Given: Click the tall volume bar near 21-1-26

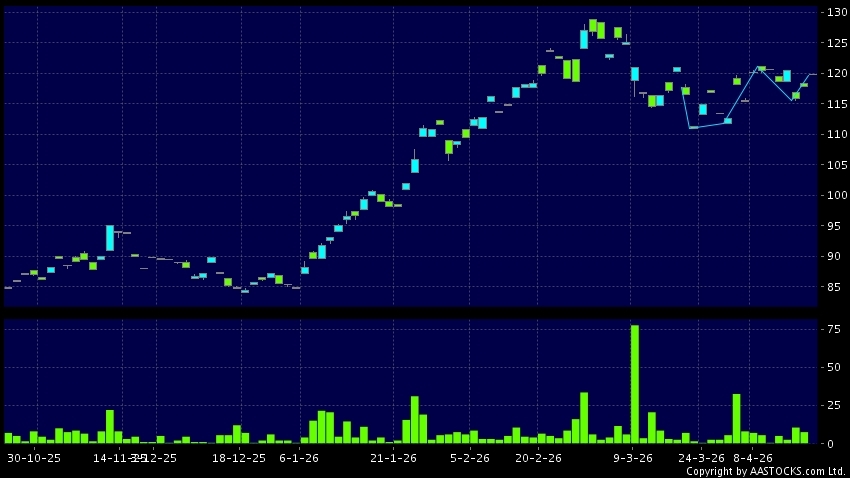Looking at the screenshot, I should pyautogui.click(x=414, y=419).
